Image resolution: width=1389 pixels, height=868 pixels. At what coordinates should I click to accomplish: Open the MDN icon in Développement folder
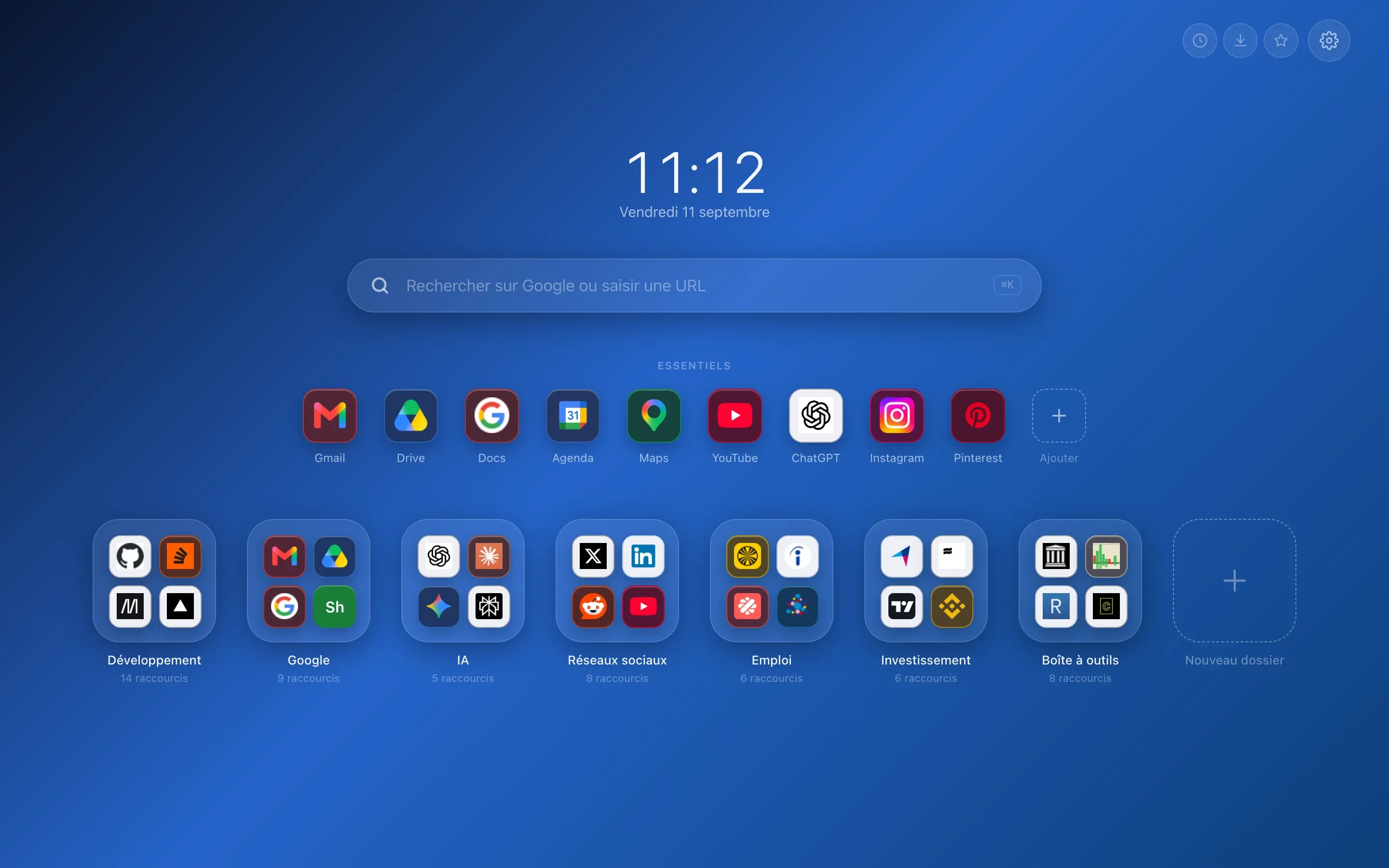pyautogui.click(x=130, y=606)
